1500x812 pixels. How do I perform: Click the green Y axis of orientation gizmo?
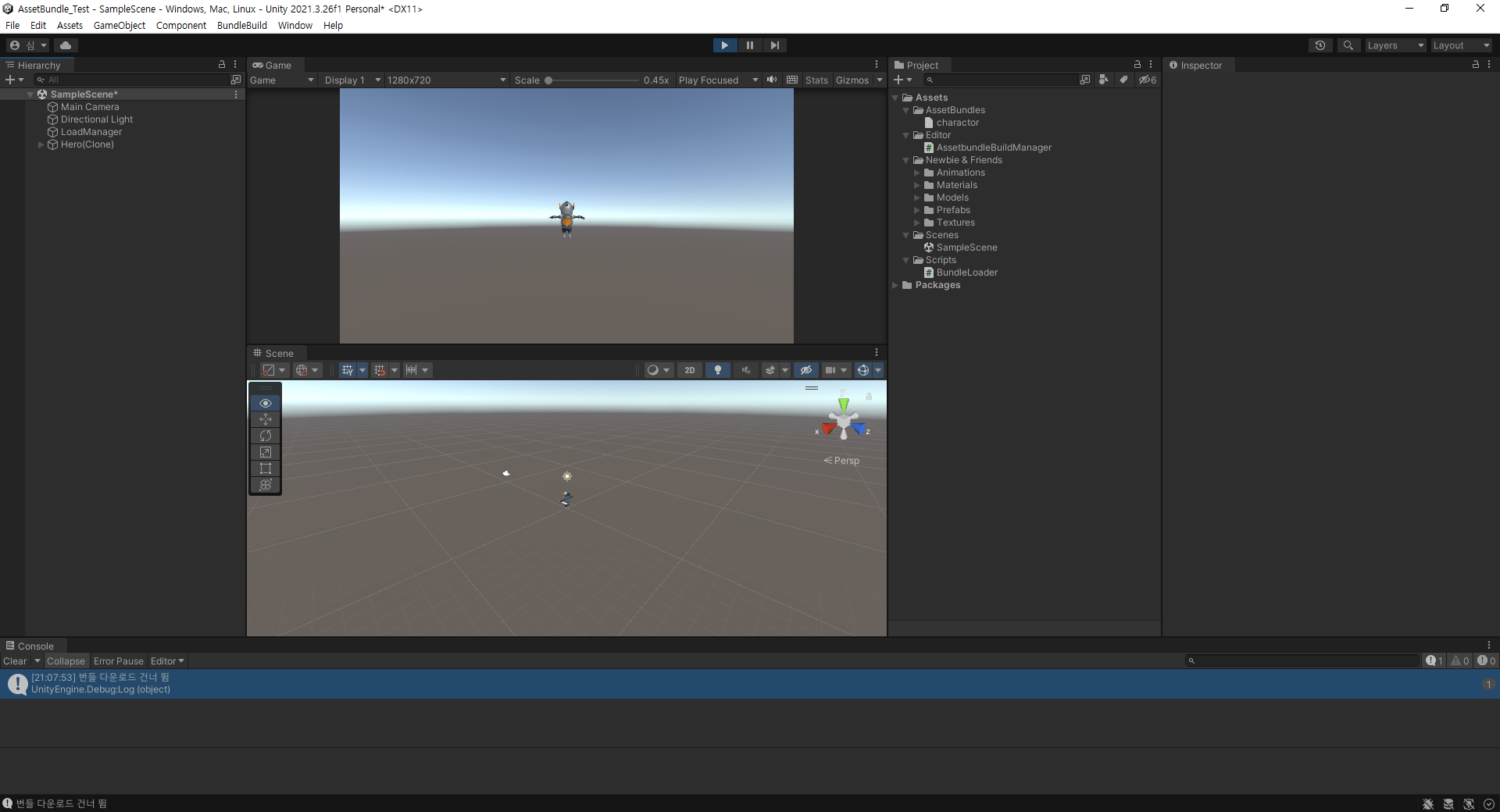point(843,404)
